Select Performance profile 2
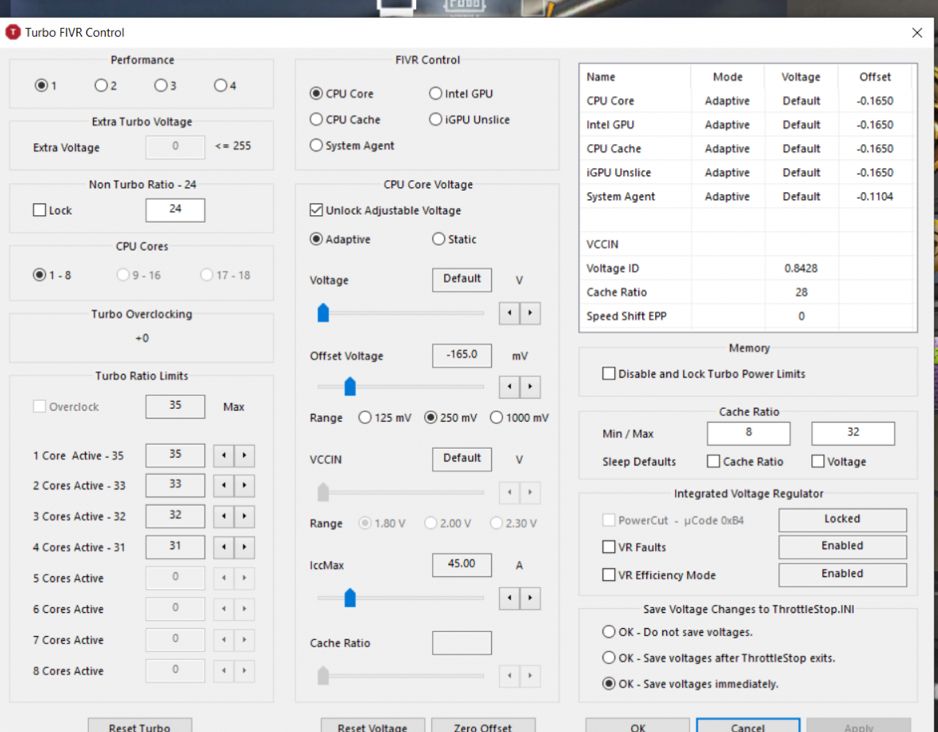Viewport: 938px width, 732px height. pyautogui.click(x=100, y=86)
